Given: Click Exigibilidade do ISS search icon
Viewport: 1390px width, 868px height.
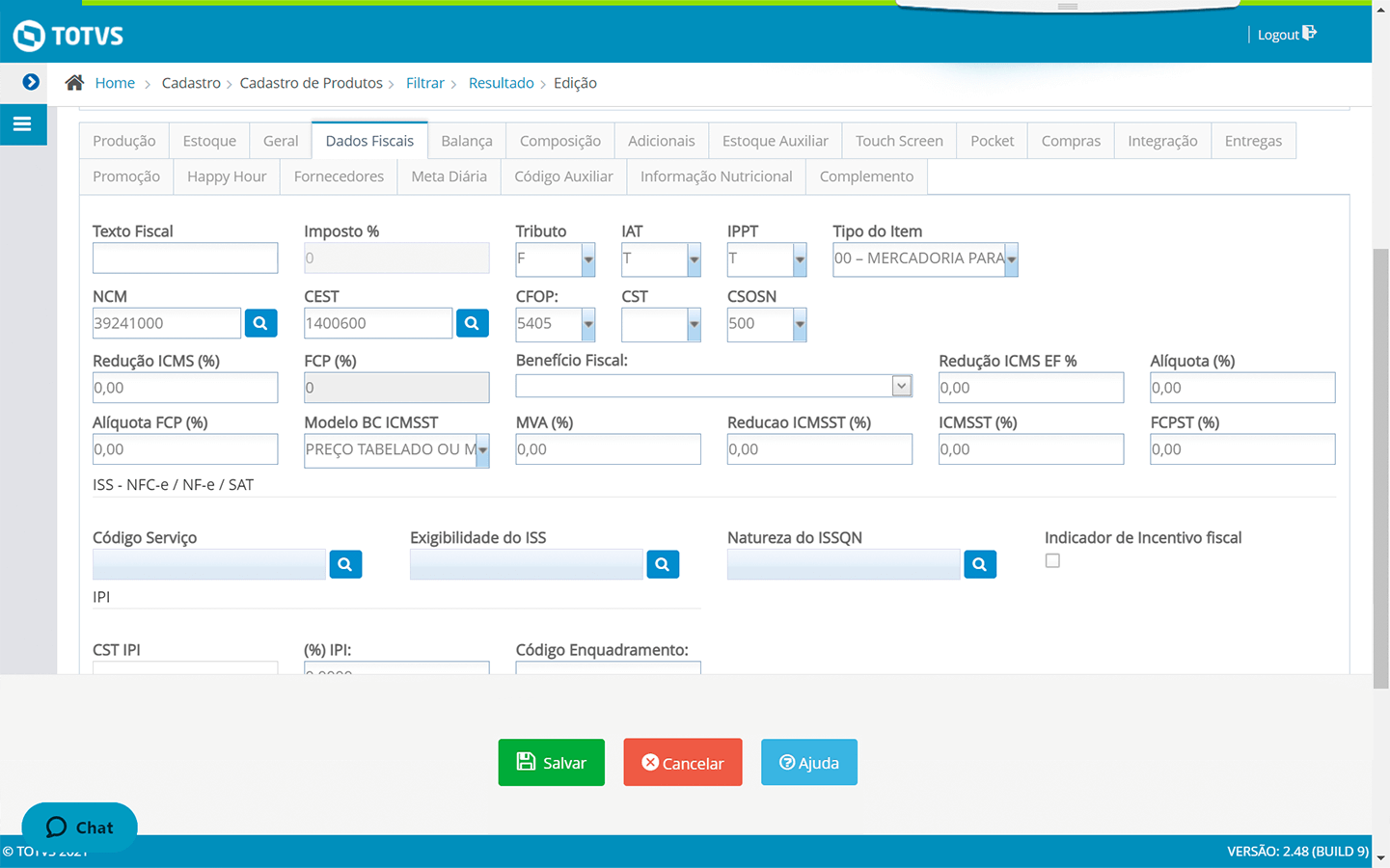Looking at the screenshot, I should tap(663, 564).
